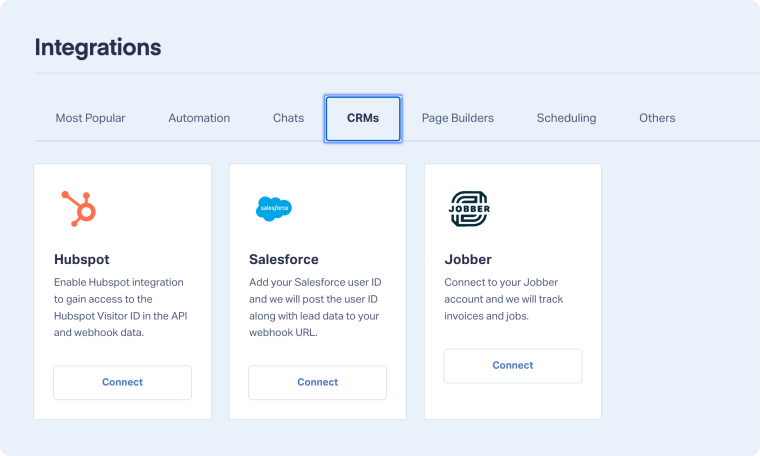Click the text "Connect to your Jobber"

click(x=501, y=282)
